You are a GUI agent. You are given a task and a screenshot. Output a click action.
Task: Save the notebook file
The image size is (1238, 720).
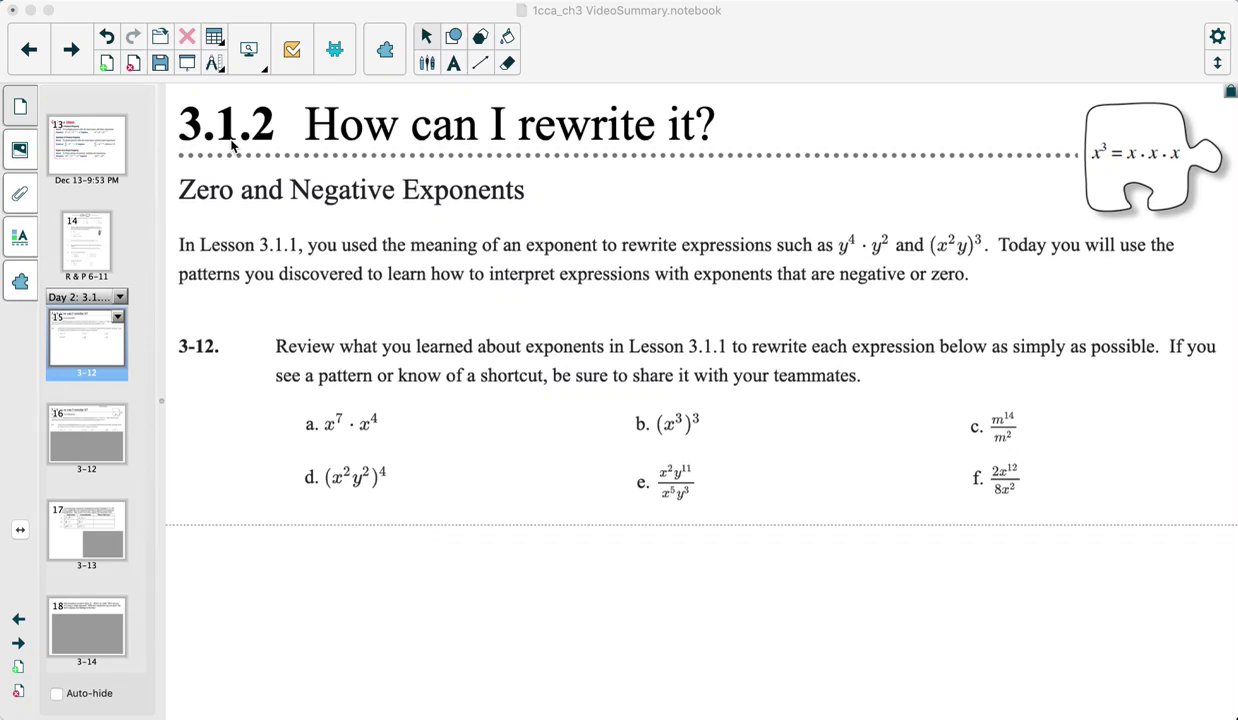pos(160,63)
